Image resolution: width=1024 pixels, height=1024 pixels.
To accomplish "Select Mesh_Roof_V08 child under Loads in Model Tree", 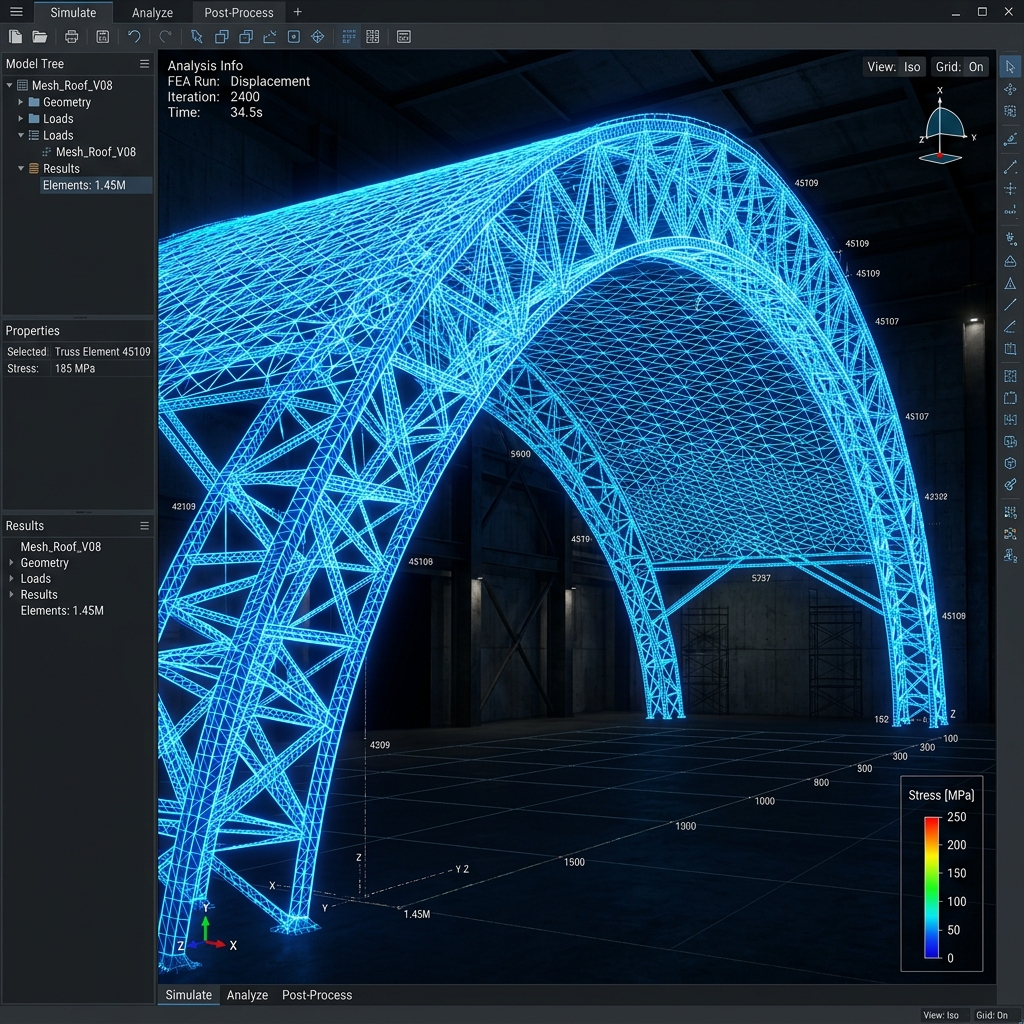I will (95, 152).
